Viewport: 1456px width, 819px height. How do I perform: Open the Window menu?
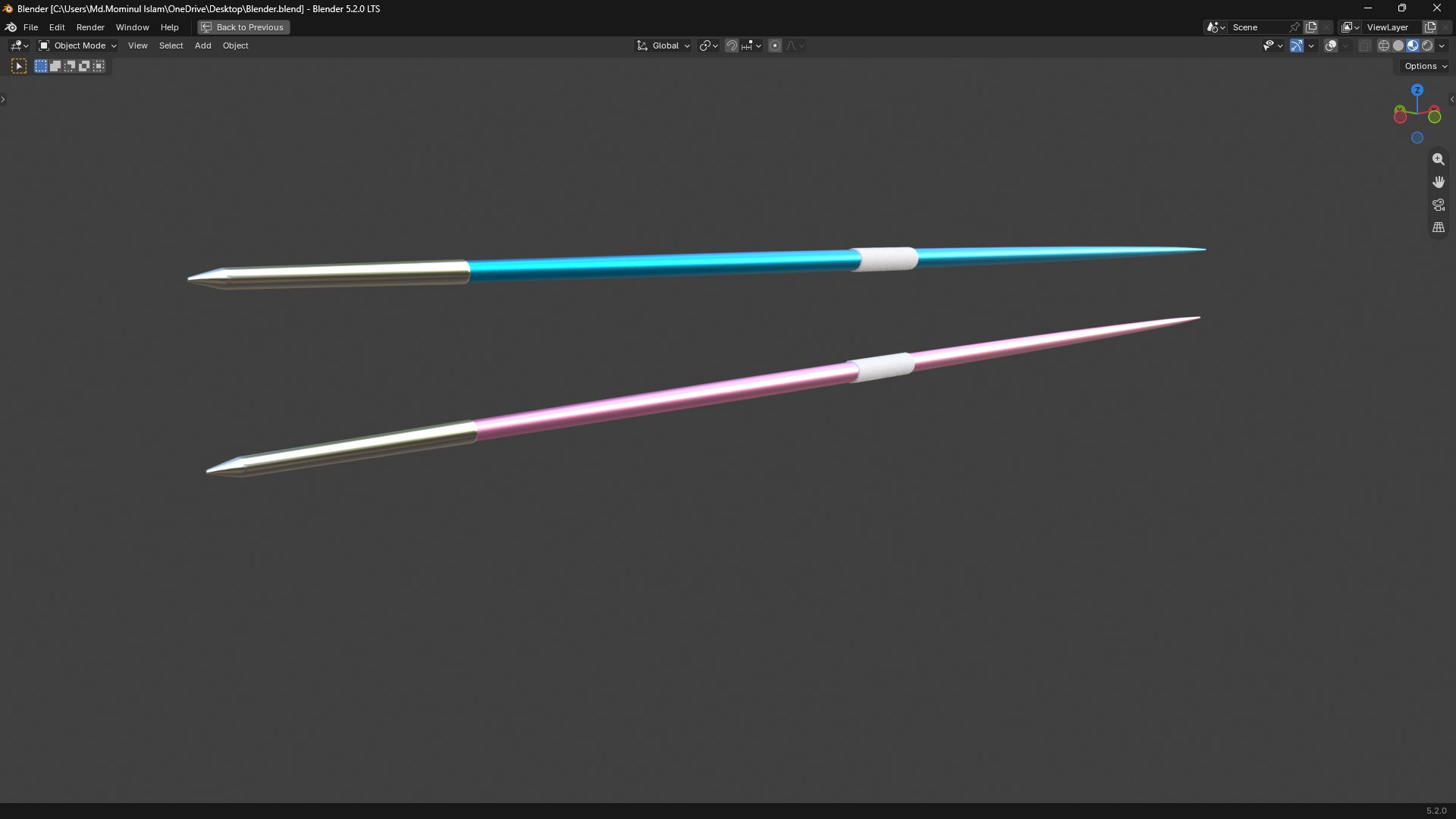coord(132,27)
